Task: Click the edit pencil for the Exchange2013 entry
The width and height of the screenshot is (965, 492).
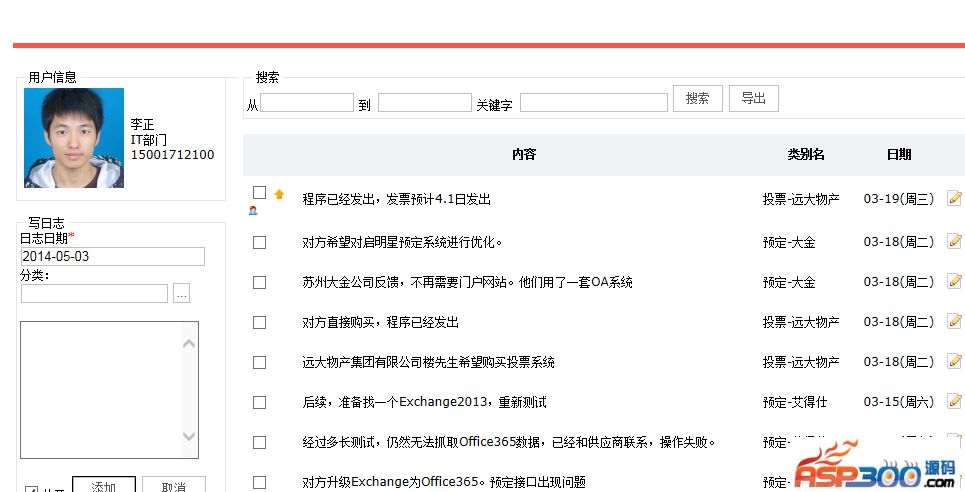Action: coord(954,402)
